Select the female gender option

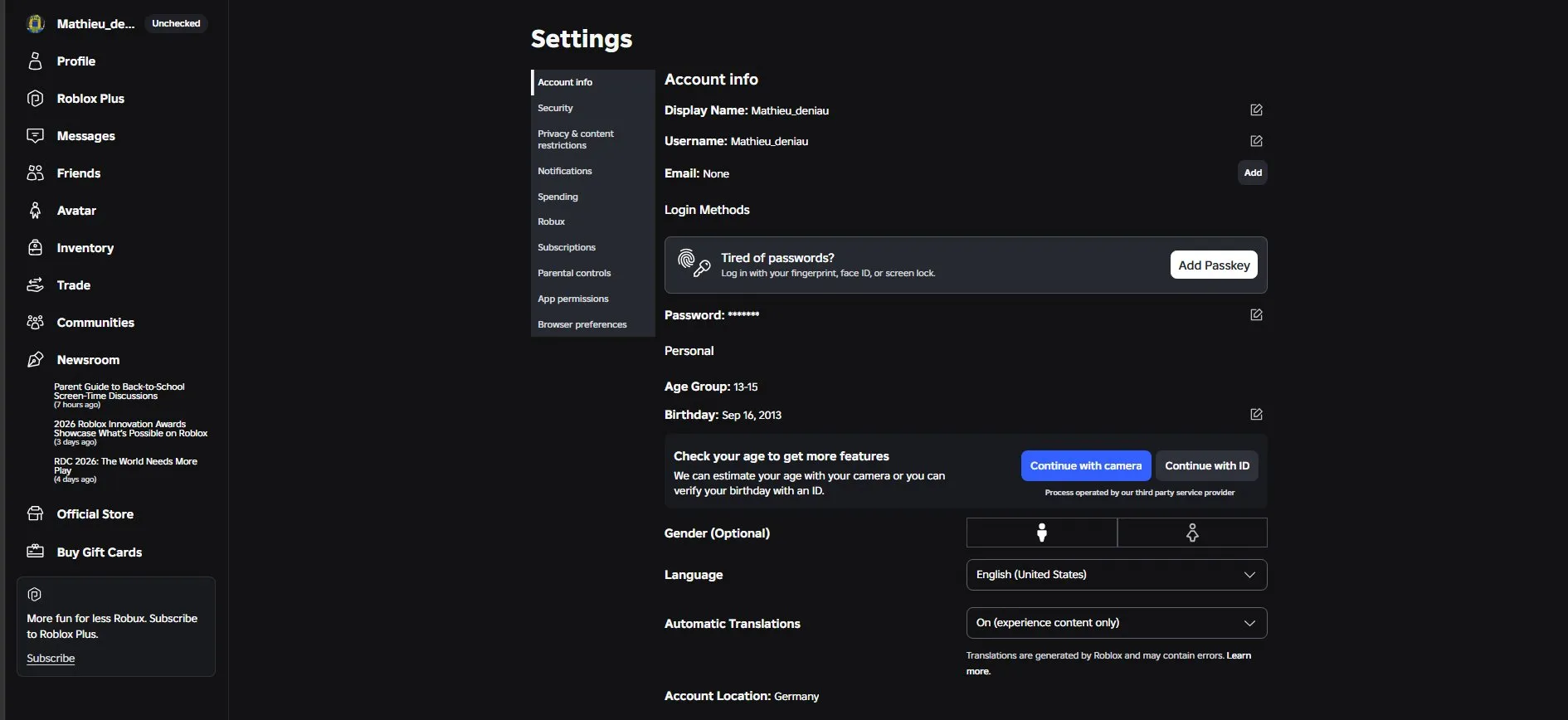tap(1192, 533)
